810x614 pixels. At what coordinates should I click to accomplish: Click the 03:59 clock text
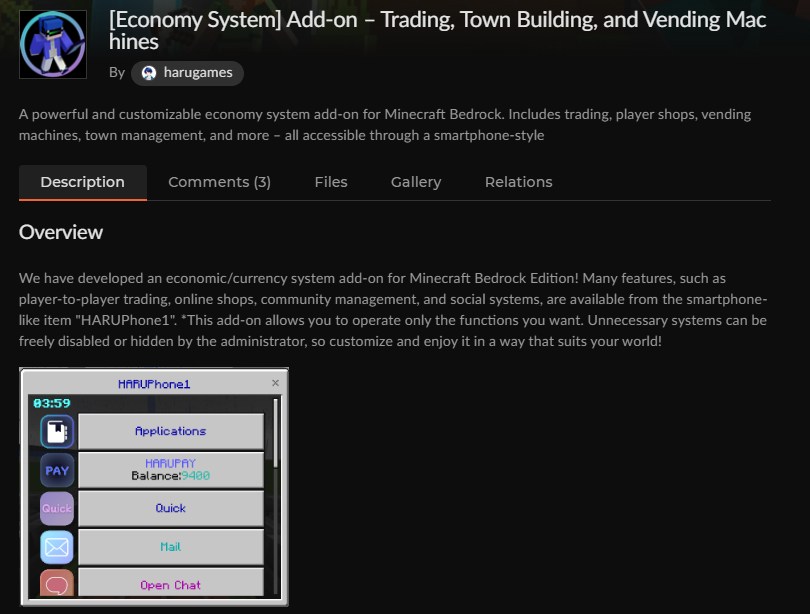[52, 403]
